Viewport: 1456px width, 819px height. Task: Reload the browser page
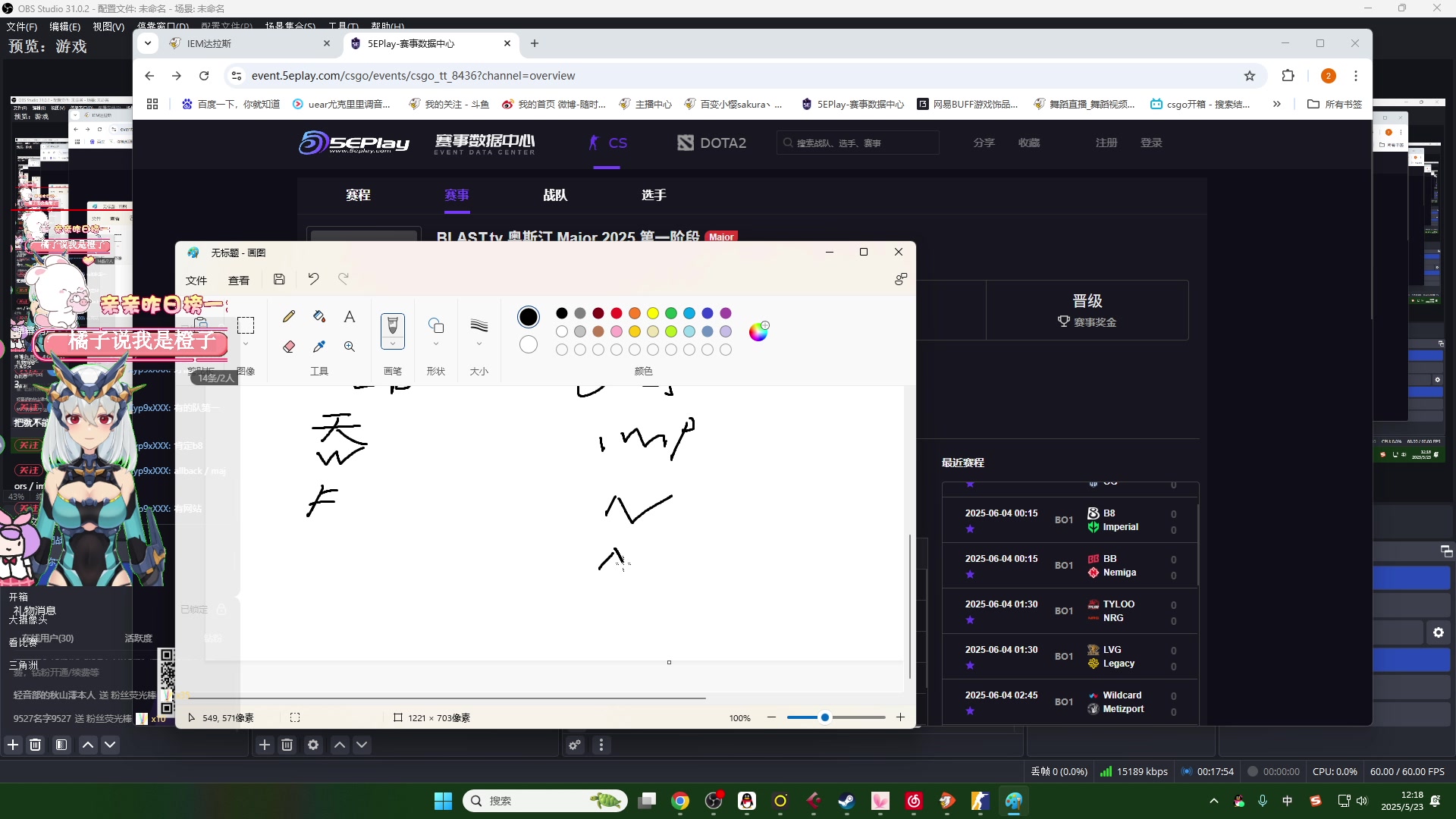tap(204, 76)
